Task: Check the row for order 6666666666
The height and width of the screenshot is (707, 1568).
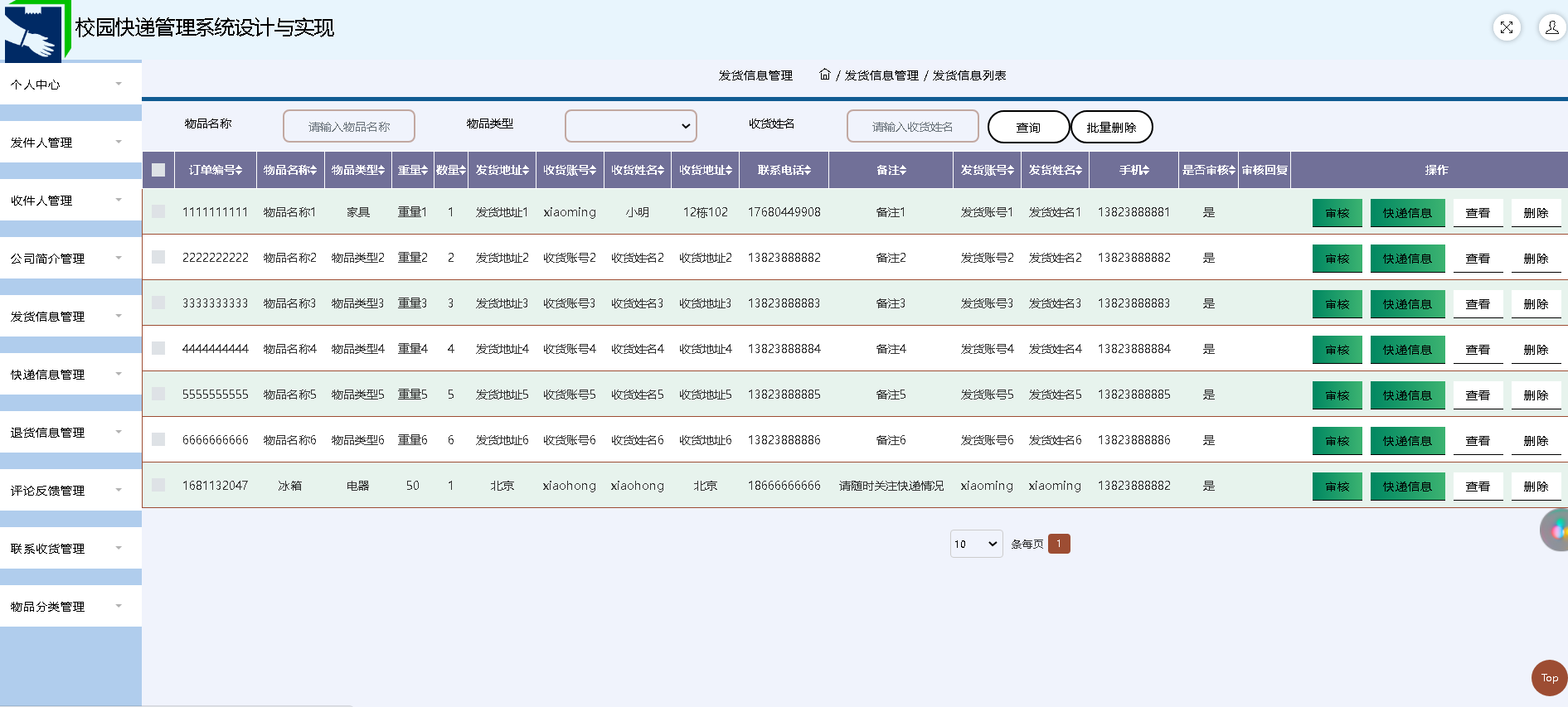Action: click(x=158, y=439)
